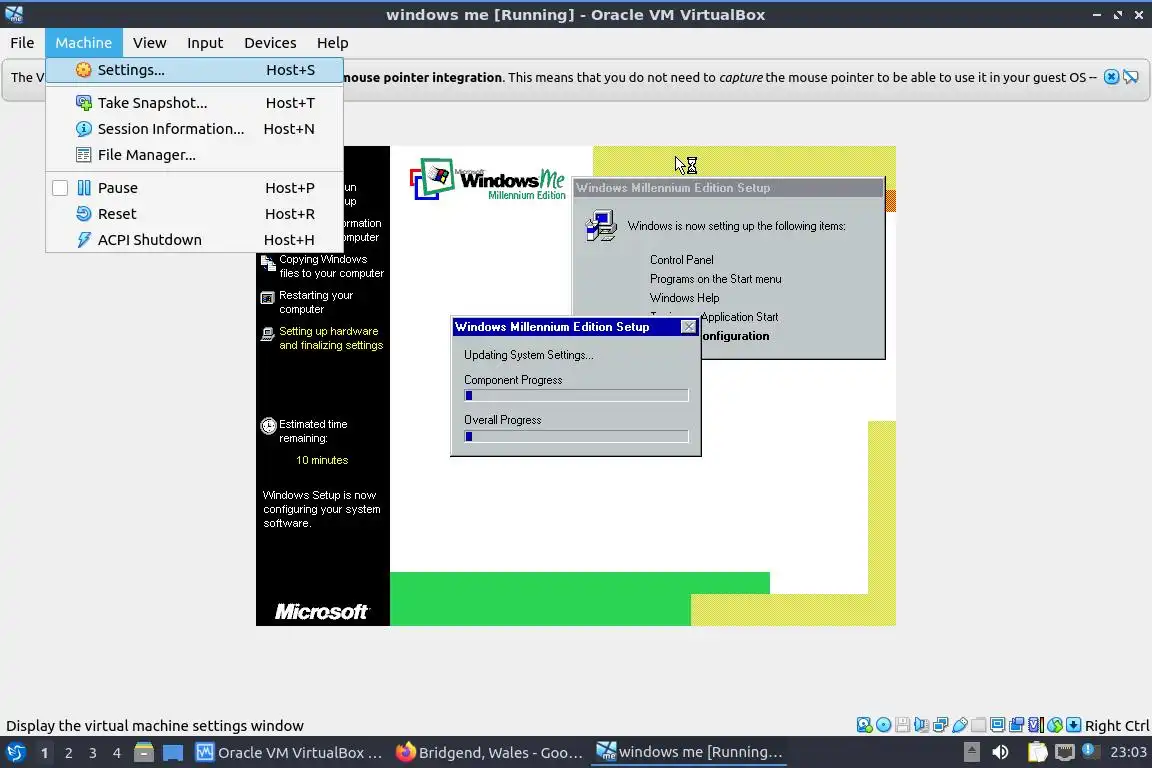
Task: Click '10 minutes' estimated time text
Action: click(322, 460)
